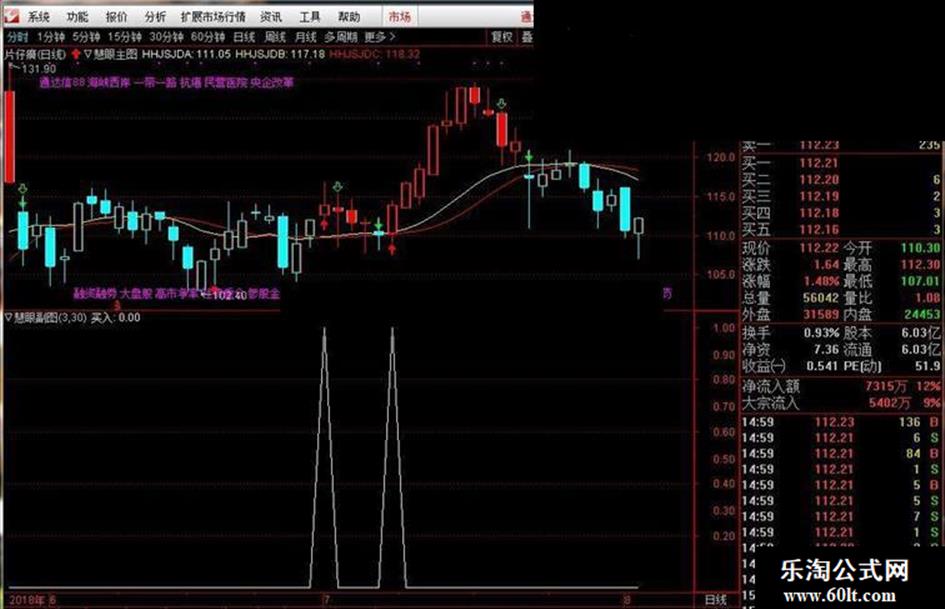Viewport: 945px width, 609px height.
Task: Select the 多周期 tab
Action: click(x=341, y=37)
